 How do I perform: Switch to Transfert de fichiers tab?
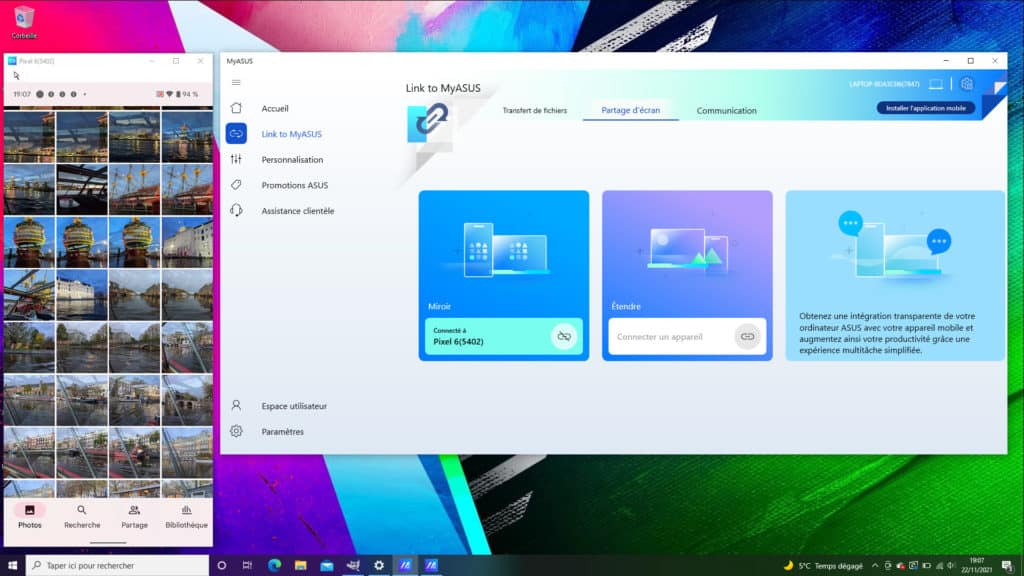point(535,110)
